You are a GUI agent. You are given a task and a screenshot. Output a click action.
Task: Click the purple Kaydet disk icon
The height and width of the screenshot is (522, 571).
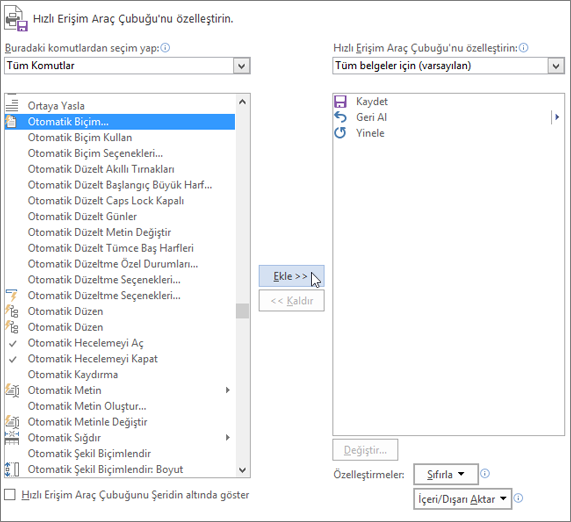[340, 101]
